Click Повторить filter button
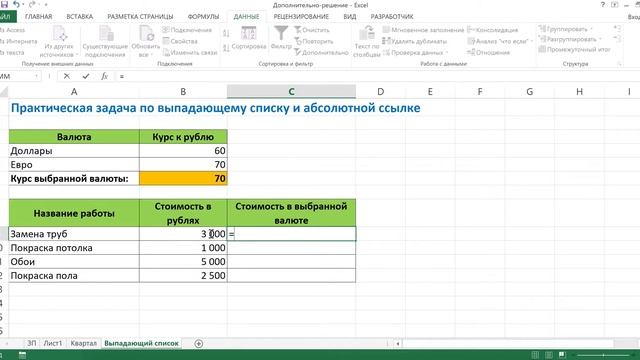This screenshot has height=360, width=640. [x=314, y=41]
